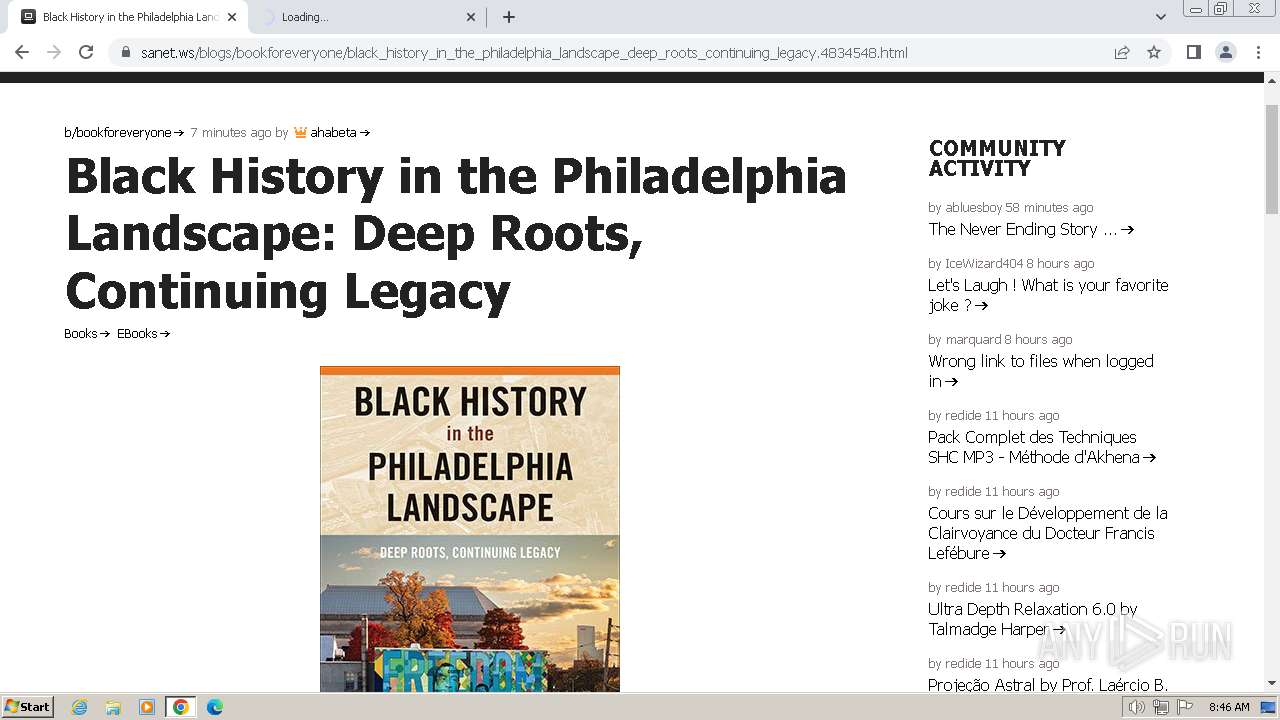Open 'Pack Complet des Techniques' post
This screenshot has height=720, width=1280.
pyautogui.click(x=1042, y=447)
